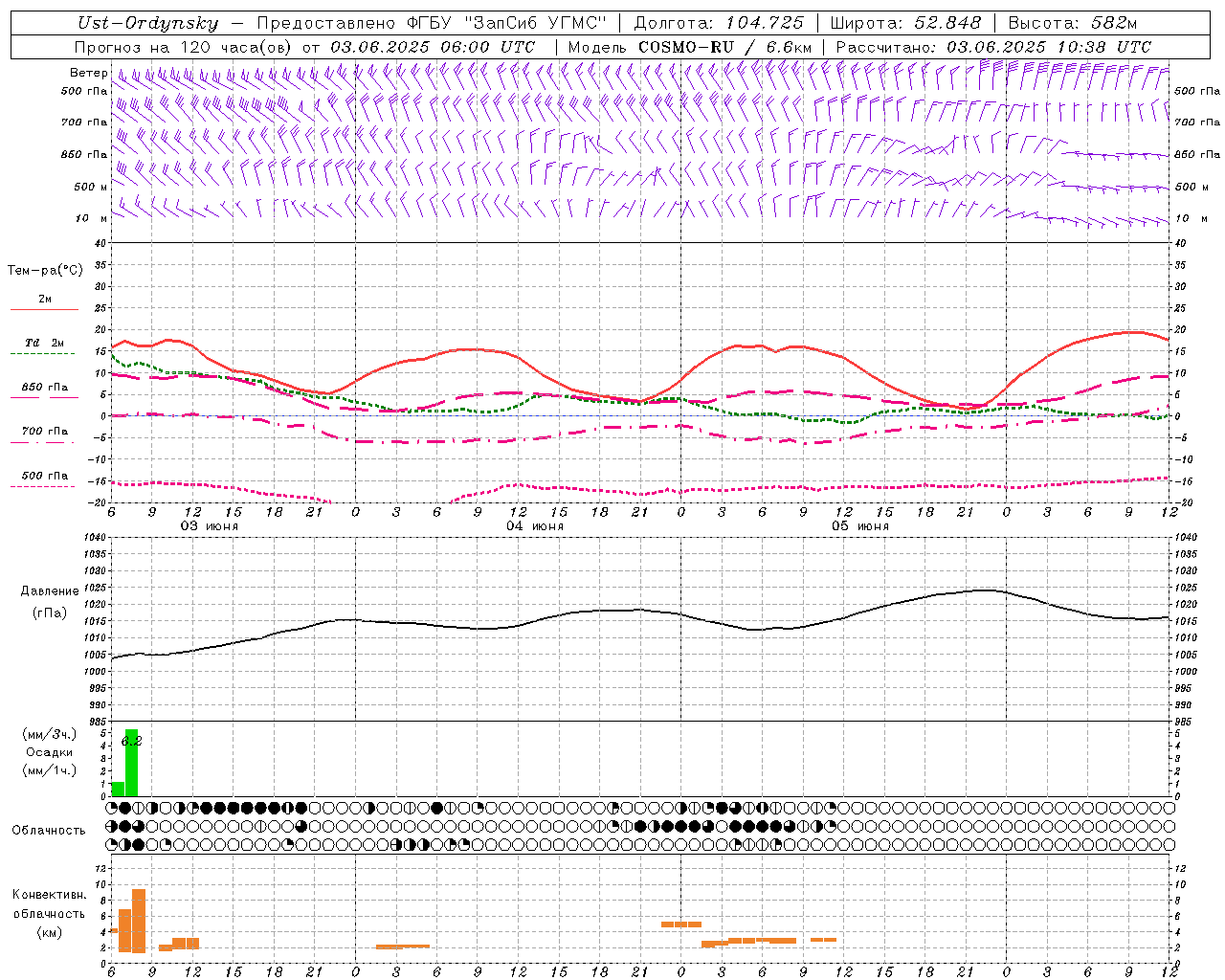Click the '(мм/3ч.)' precipitation unit label
The image size is (1225, 980).
point(50,735)
